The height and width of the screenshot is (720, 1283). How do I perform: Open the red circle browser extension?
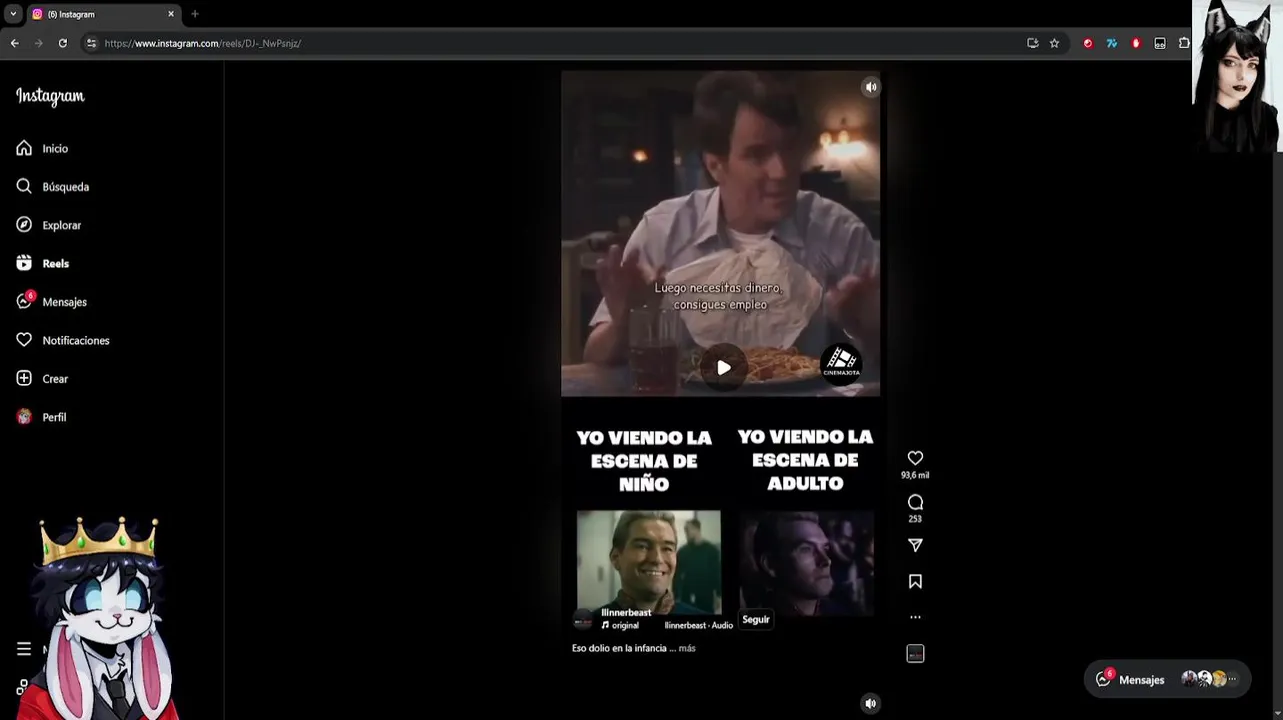tap(1088, 43)
